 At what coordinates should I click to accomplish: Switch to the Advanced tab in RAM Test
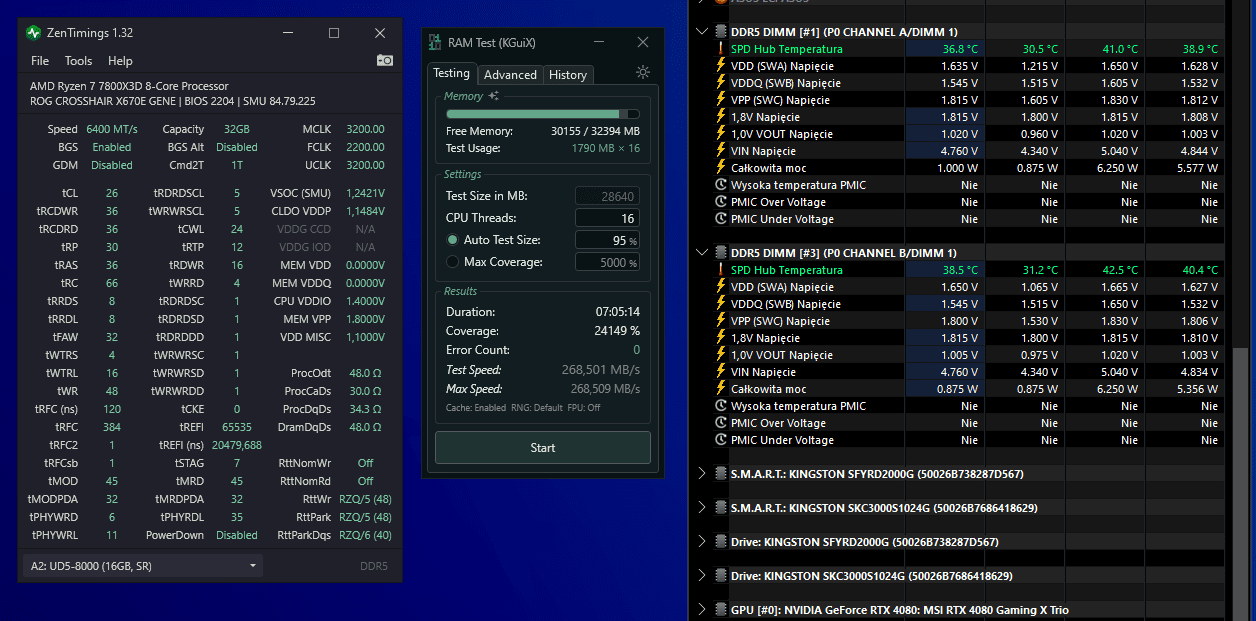tap(510, 75)
